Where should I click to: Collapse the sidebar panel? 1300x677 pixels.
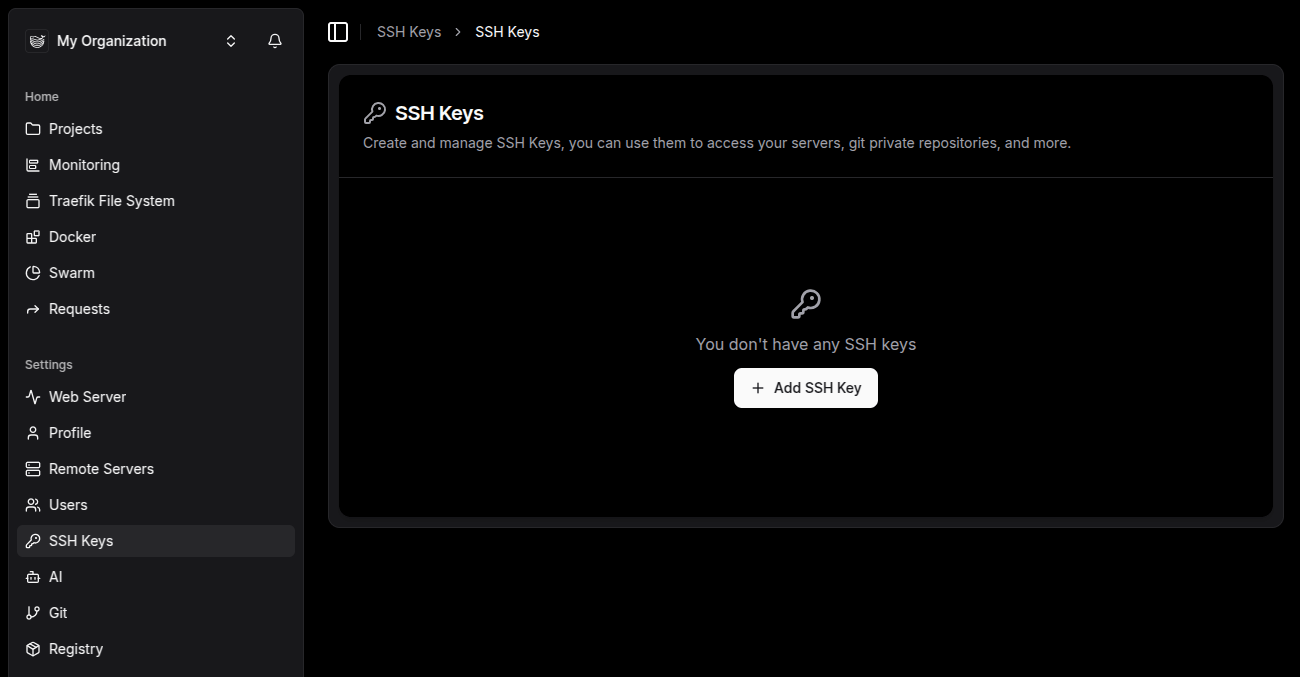click(338, 31)
